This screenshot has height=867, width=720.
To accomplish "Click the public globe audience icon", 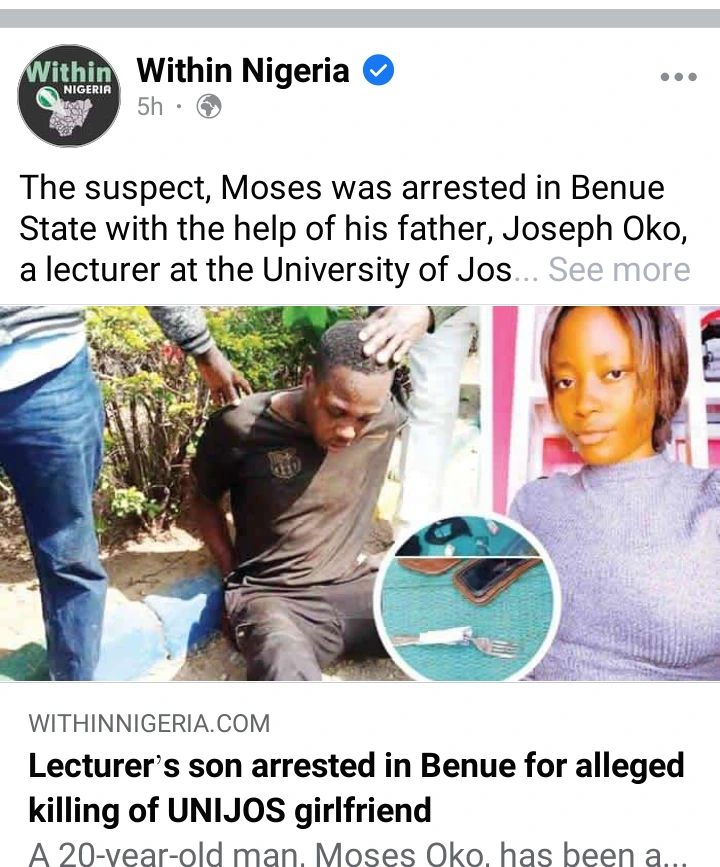I will [x=209, y=106].
